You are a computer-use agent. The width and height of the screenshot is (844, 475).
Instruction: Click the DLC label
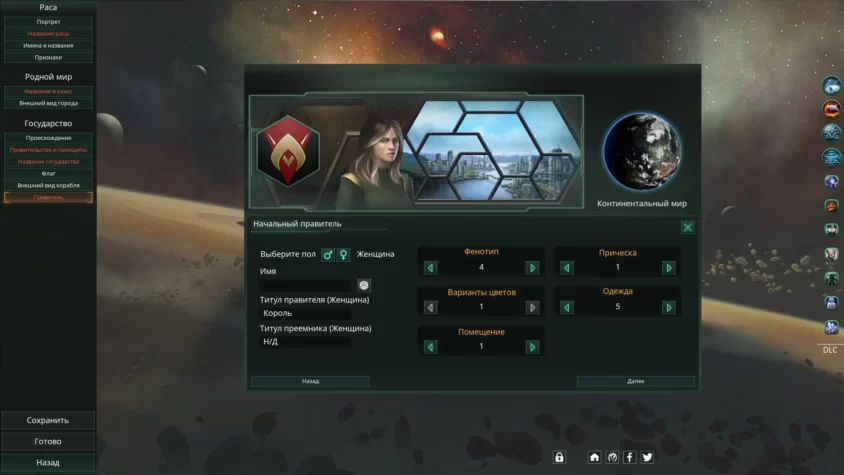[x=830, y=350]
